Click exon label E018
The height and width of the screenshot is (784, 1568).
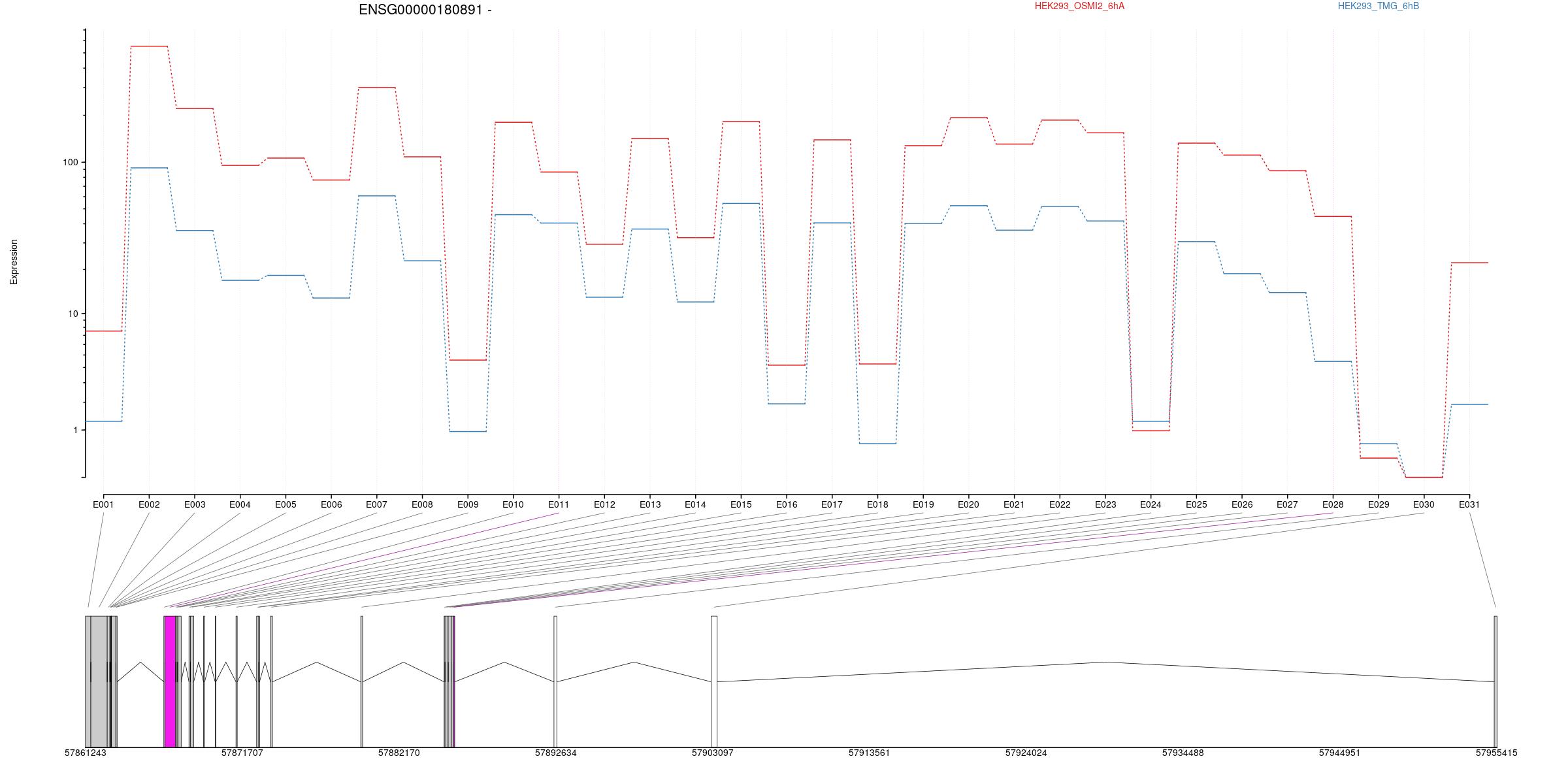(877, 504)
